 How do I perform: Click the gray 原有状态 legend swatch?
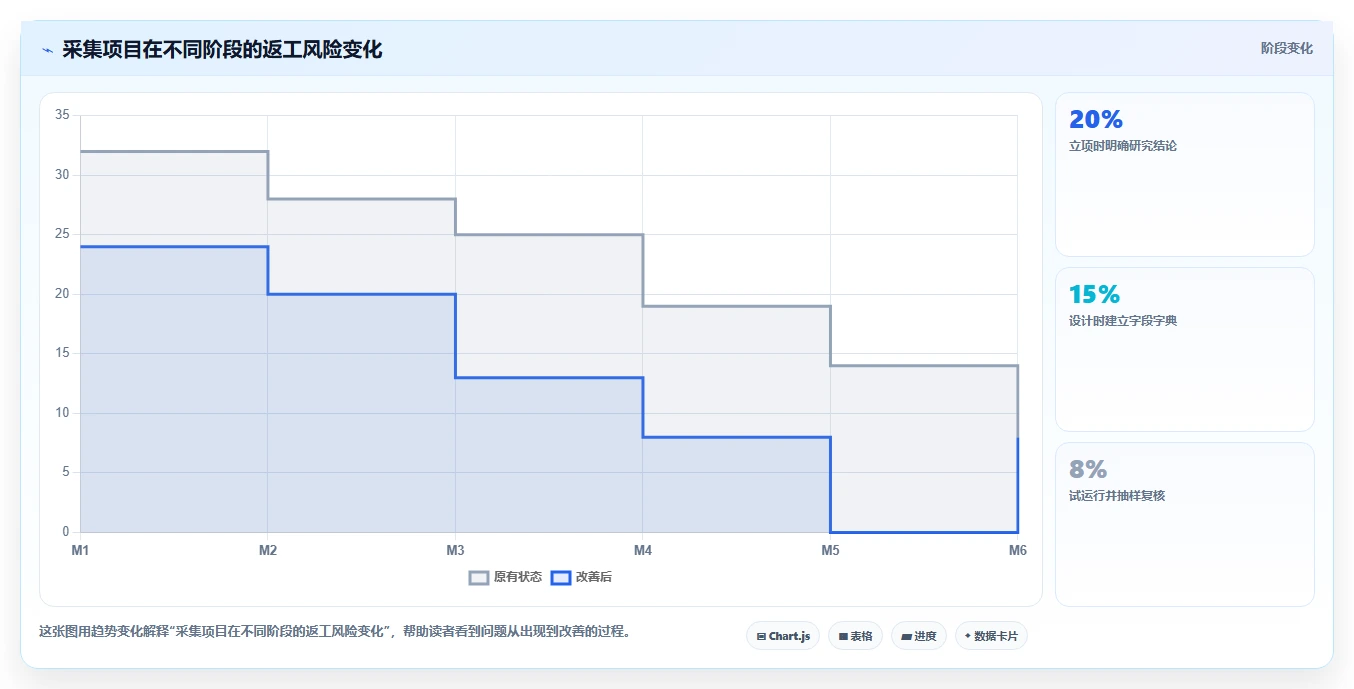pyautogui.click(x=479, y=577)
